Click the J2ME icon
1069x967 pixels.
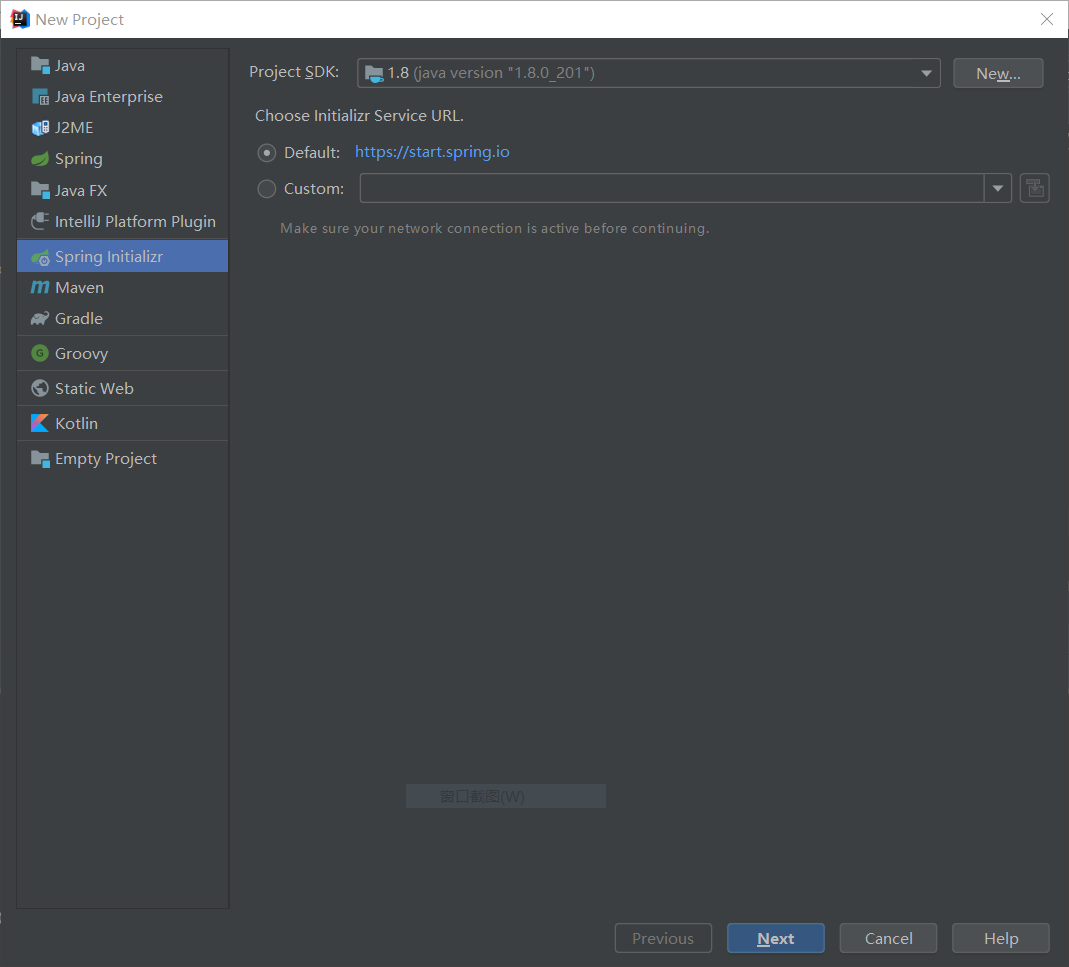40,128
